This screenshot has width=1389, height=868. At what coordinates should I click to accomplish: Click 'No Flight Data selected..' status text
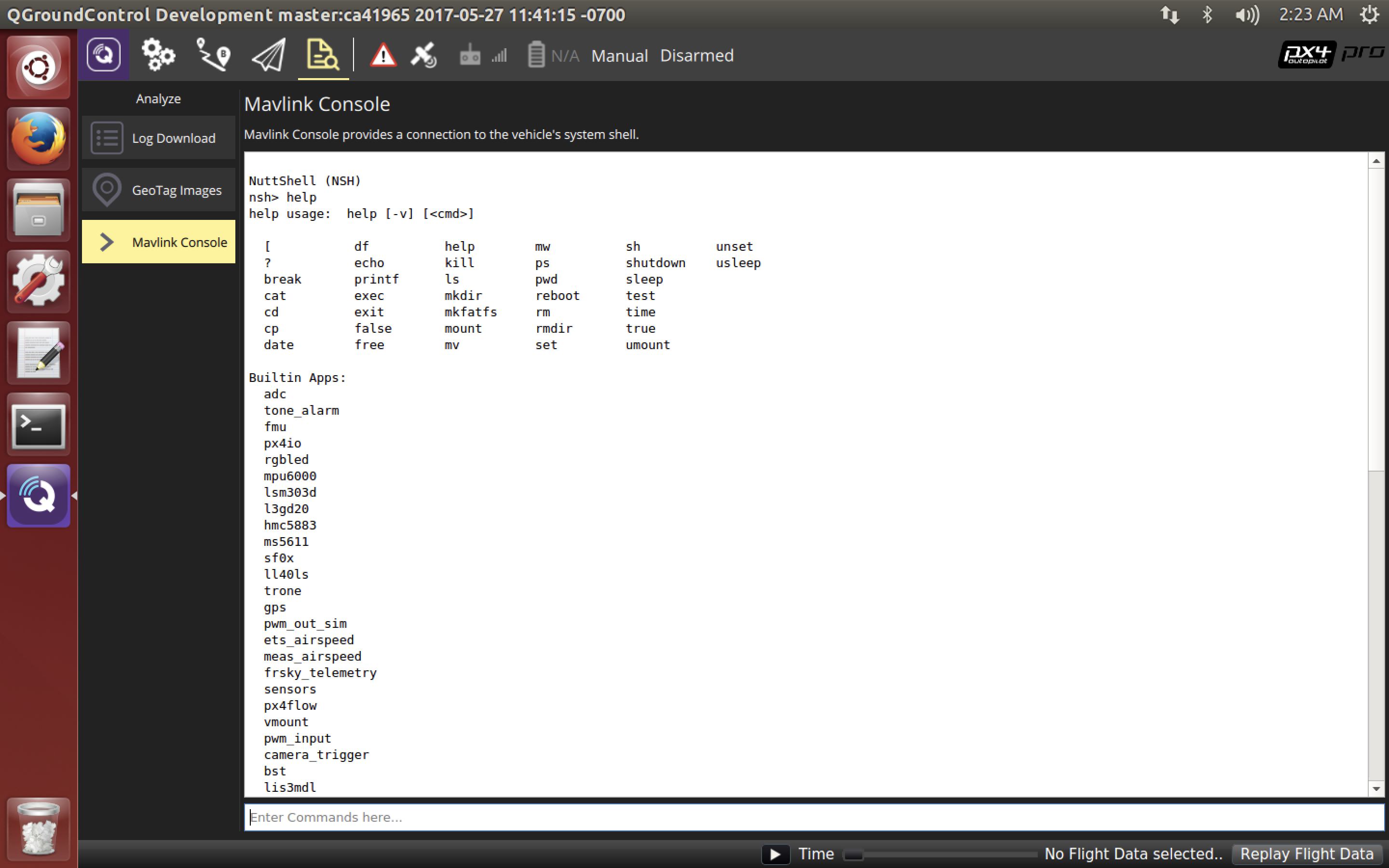click(x=1133, y=854)
